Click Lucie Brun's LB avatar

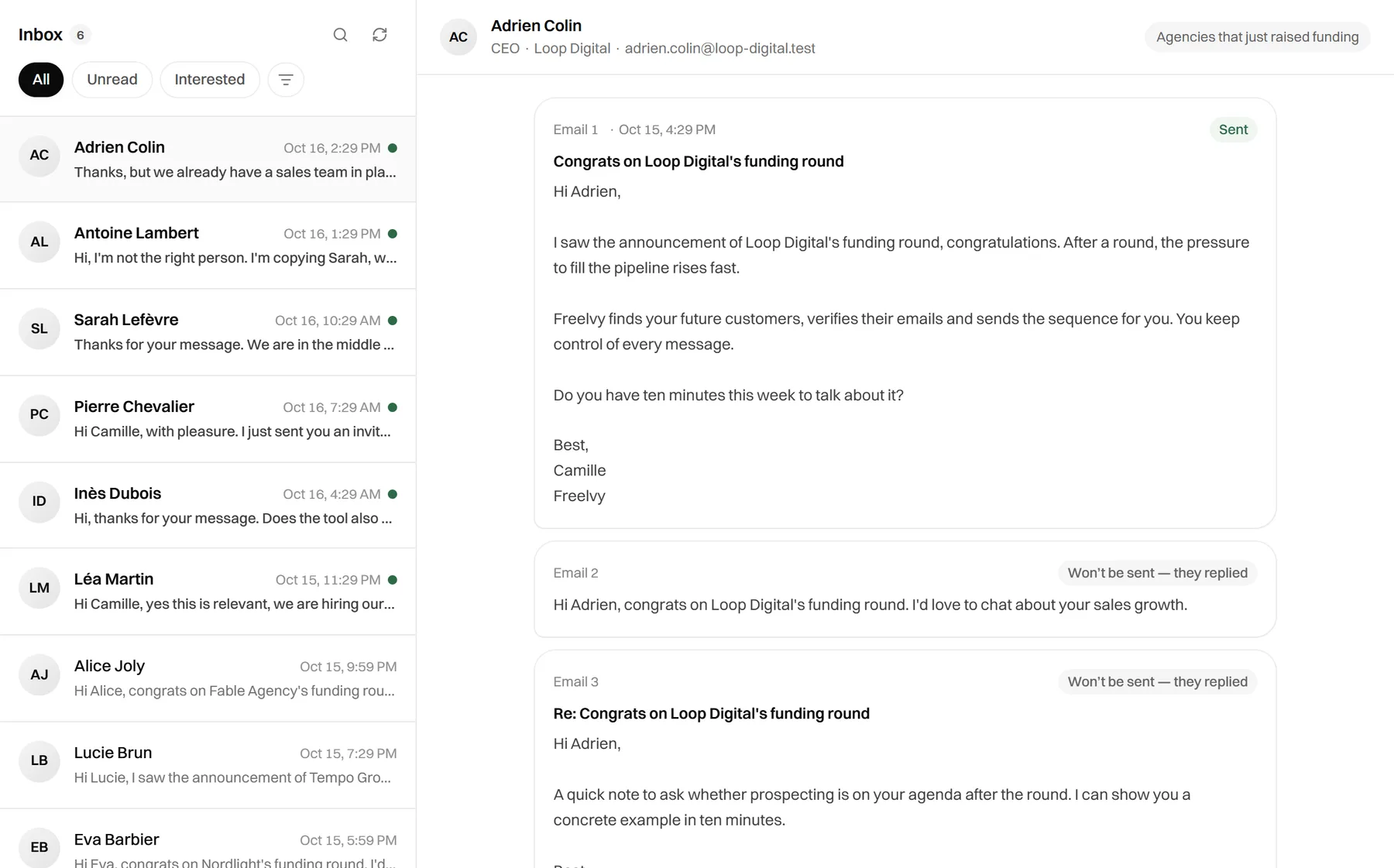click(x=39, y=761)
